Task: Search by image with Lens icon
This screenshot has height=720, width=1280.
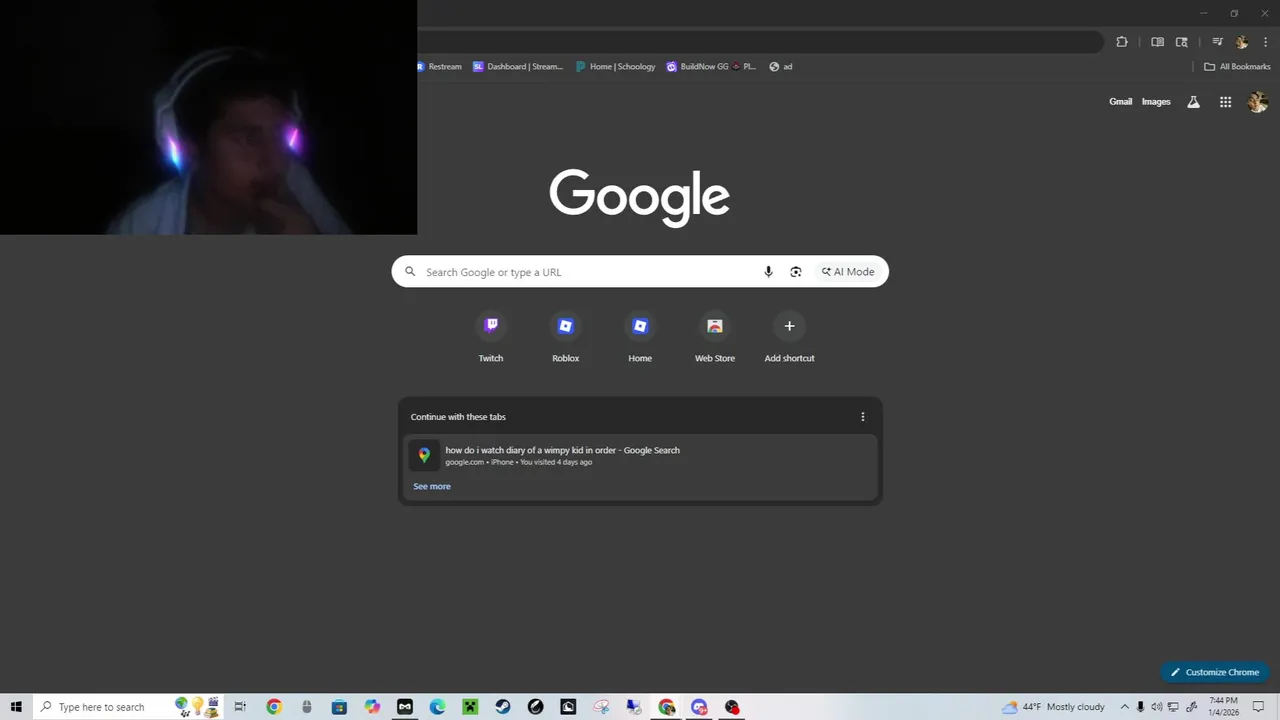Action: pos(796,272)
